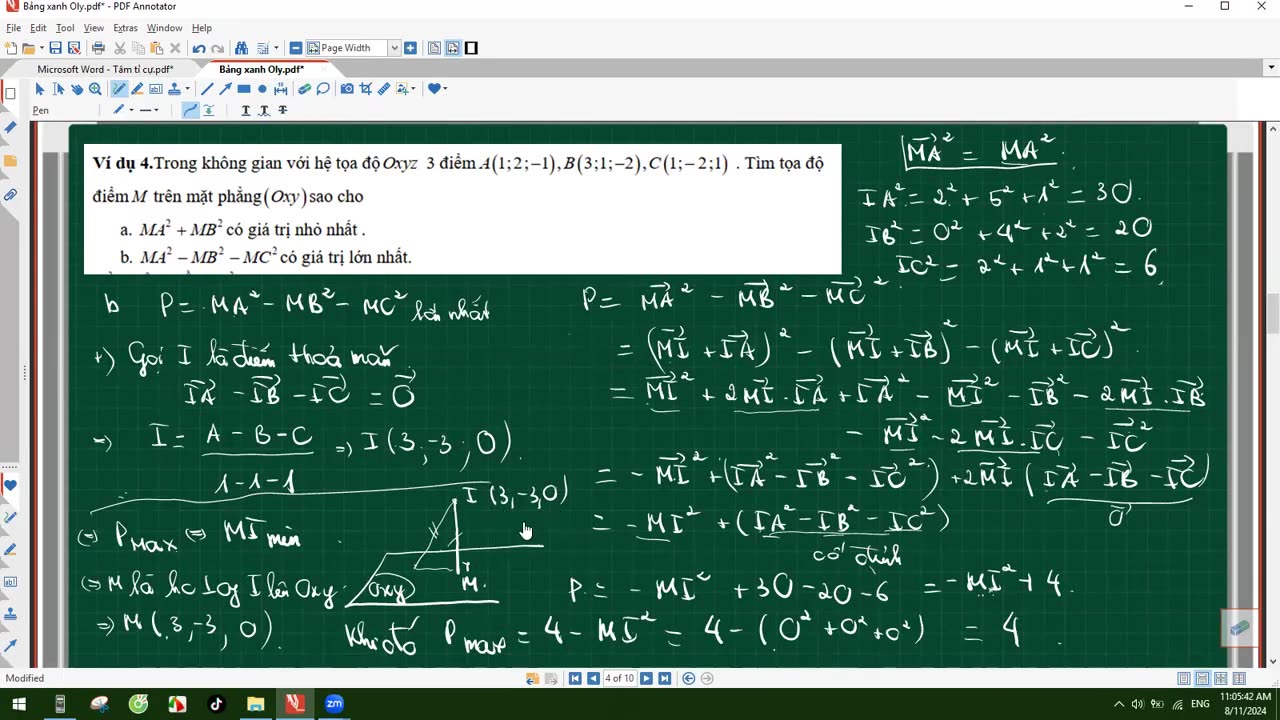Open Zoom app in the taskbar
The height and width of the screenshot is (720, 1280).
click(x=334, y=704)
